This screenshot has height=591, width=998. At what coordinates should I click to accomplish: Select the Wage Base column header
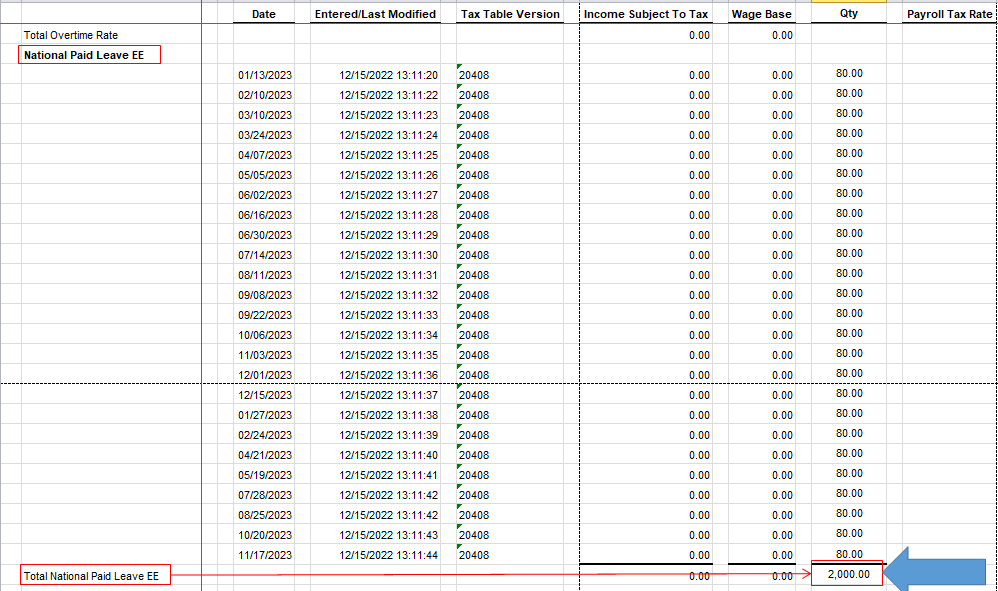pyautogui.click(x=761, y=13)
